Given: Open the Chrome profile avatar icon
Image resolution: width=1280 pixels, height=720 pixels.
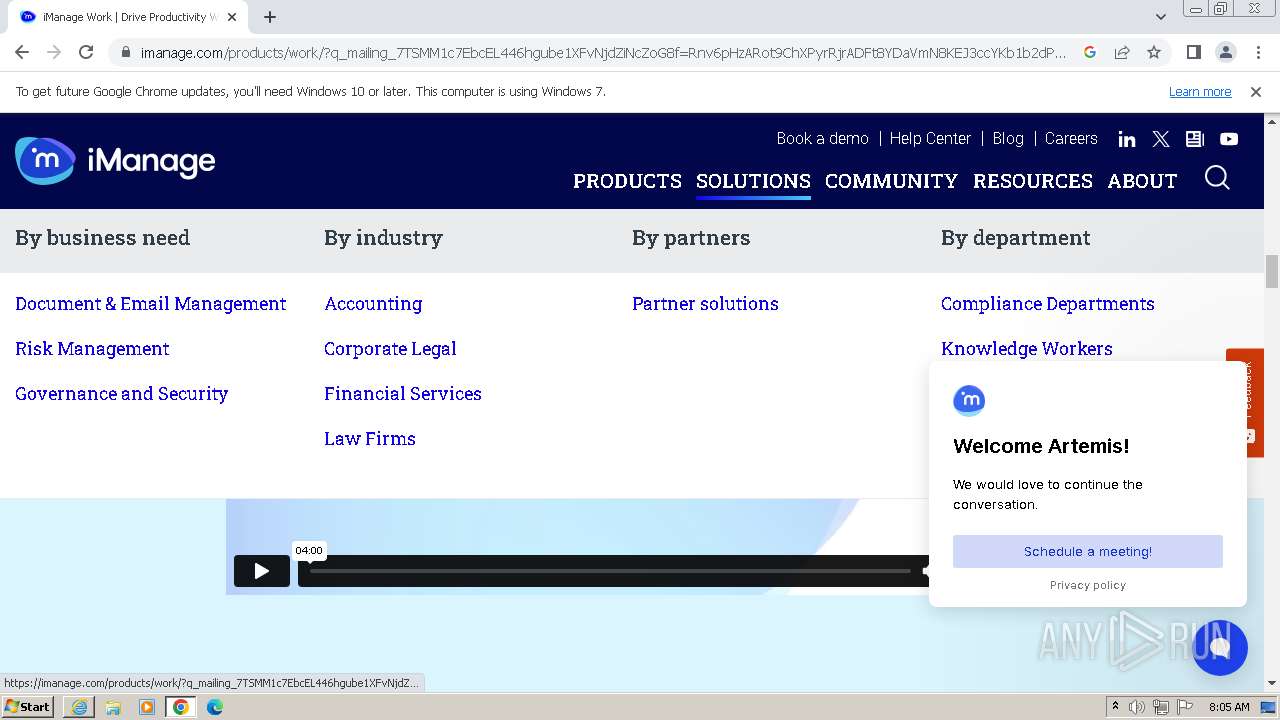Looking at the screenshot, I should point(1225,52).
